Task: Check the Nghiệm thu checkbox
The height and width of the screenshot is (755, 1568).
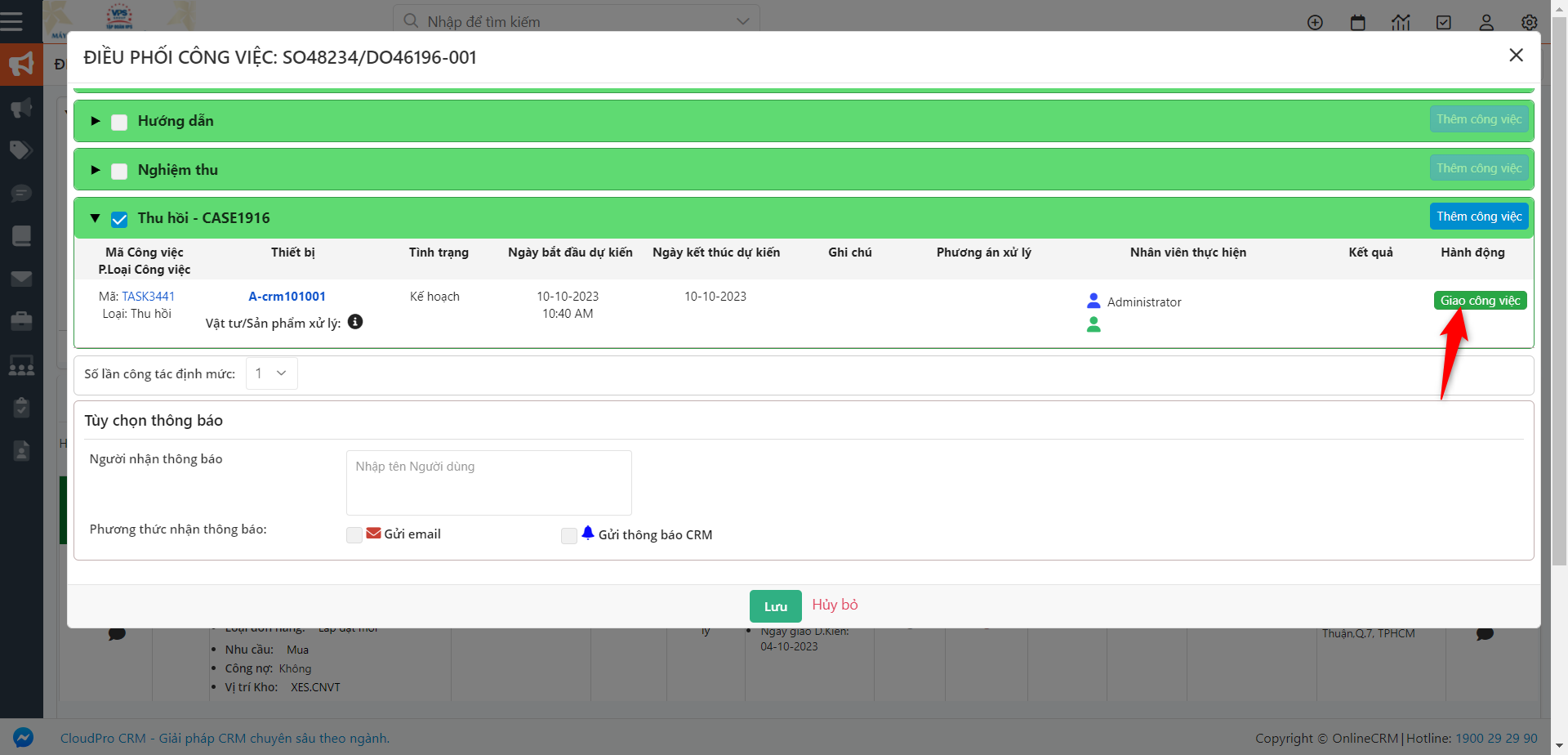Action: [119, 172]
